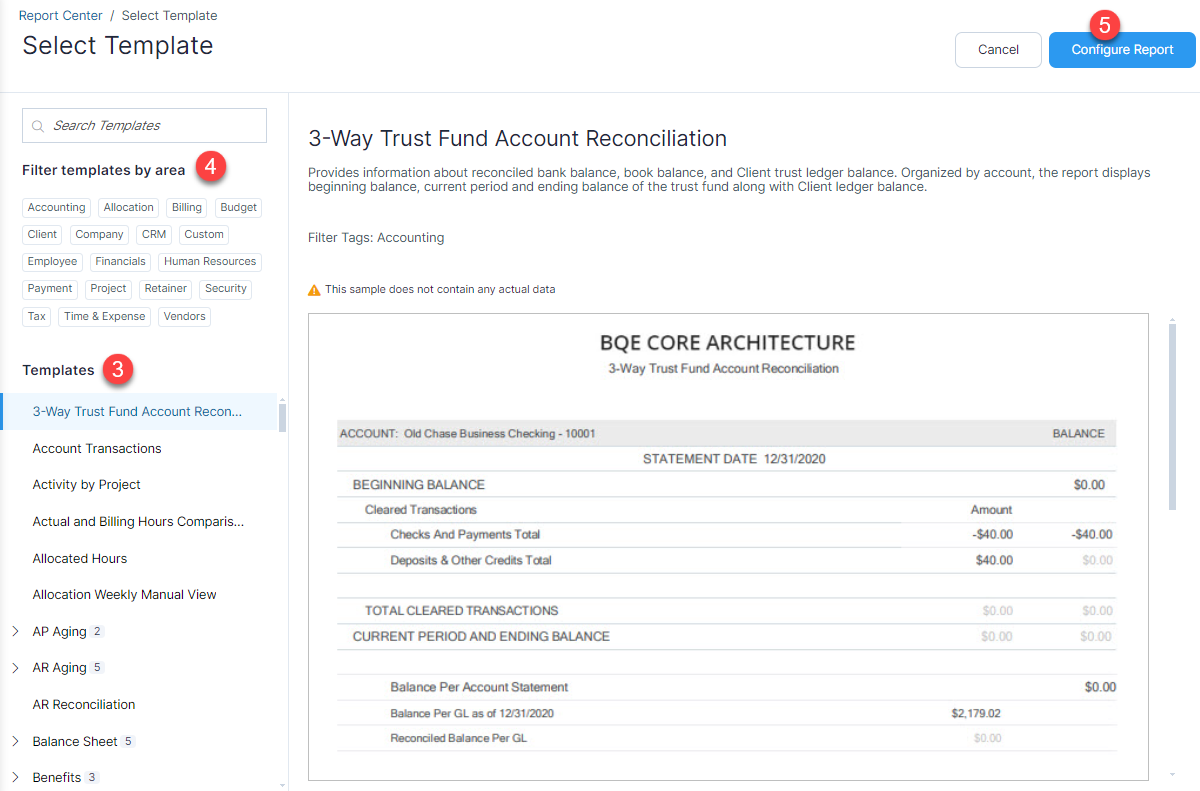Filter templates by Custom tag
The image size is (1200, 791).
tap(204, 235)
